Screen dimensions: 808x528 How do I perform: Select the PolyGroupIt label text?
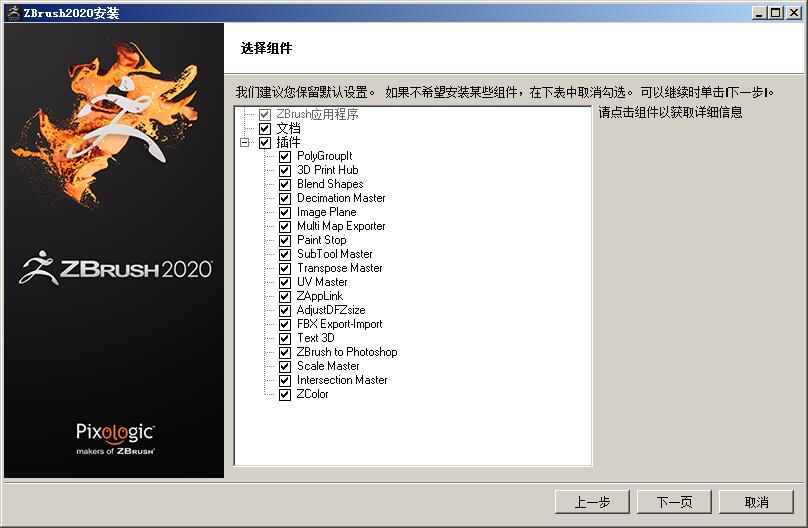click(325, 156)
